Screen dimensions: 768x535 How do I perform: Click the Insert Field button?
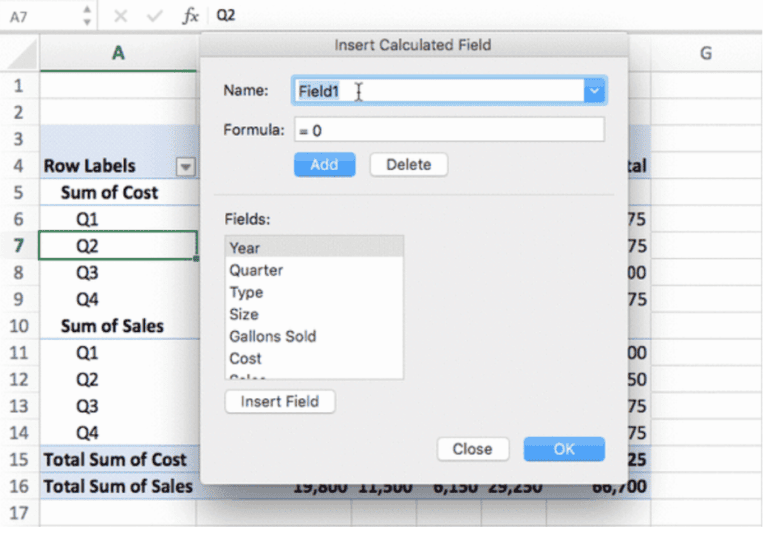(280, 401)
